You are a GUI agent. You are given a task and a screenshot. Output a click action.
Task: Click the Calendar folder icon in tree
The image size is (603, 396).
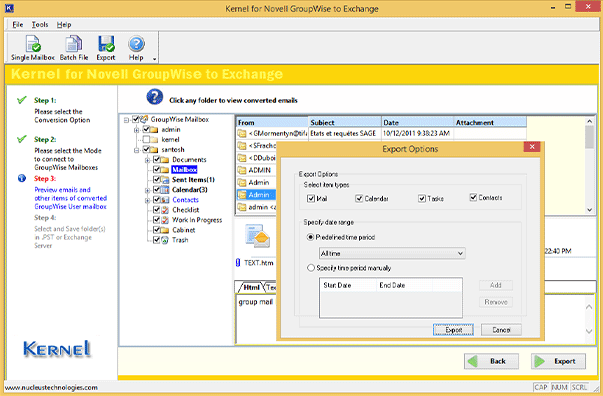click(x=165, y=190)
